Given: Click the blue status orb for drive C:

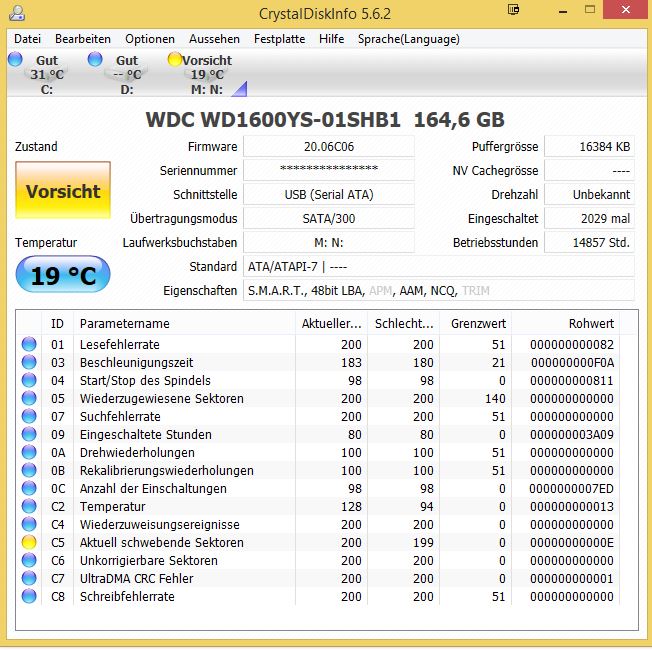Looking at the screenshot, I should [15, 59].
